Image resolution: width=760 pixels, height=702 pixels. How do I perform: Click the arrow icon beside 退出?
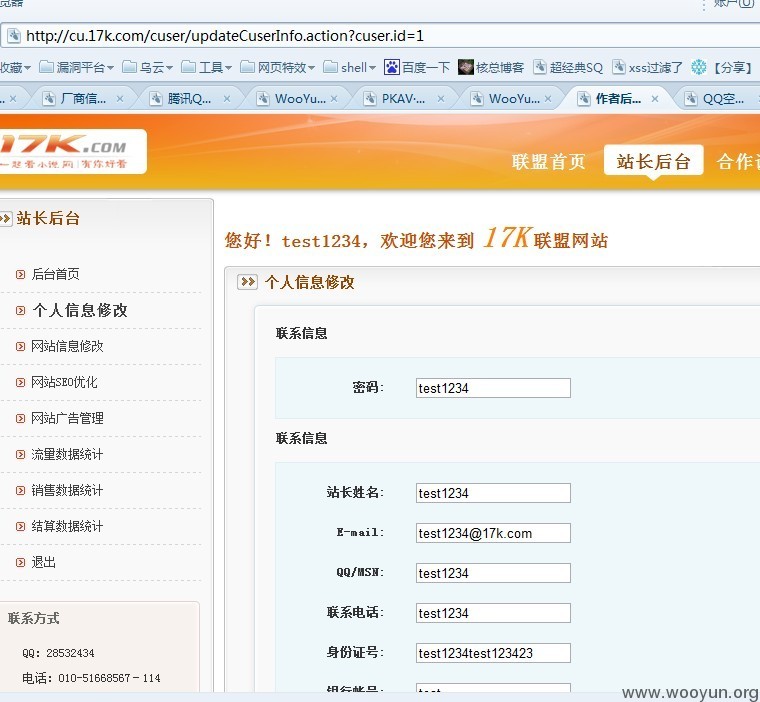click(20, 562)
